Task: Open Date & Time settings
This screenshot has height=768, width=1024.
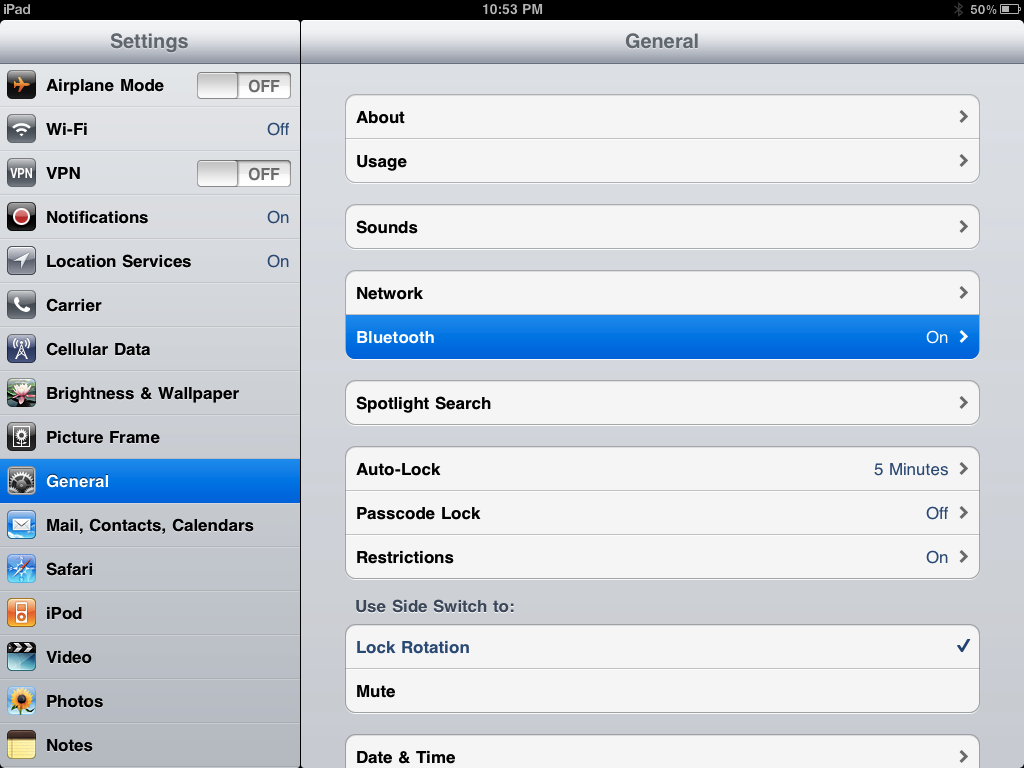Action: tap(662, 757)
